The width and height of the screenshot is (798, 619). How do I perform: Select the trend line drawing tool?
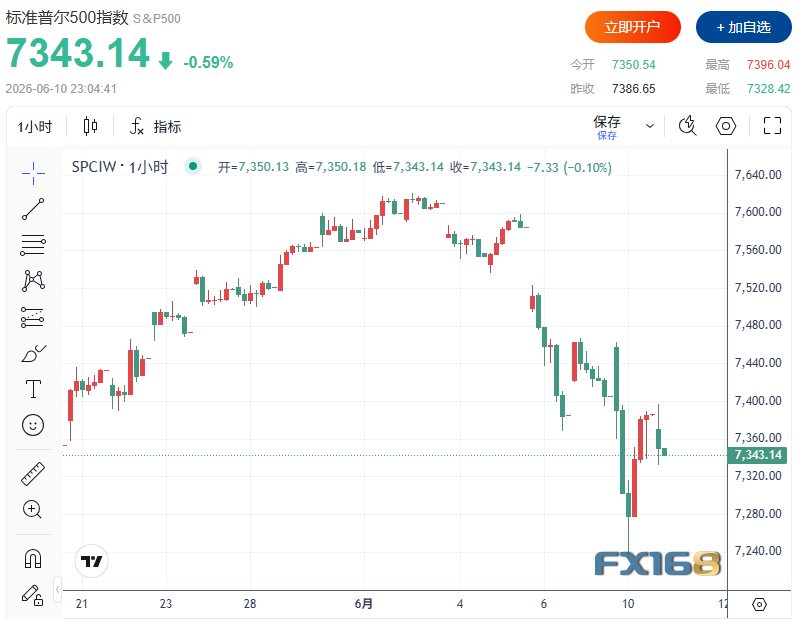33,209
